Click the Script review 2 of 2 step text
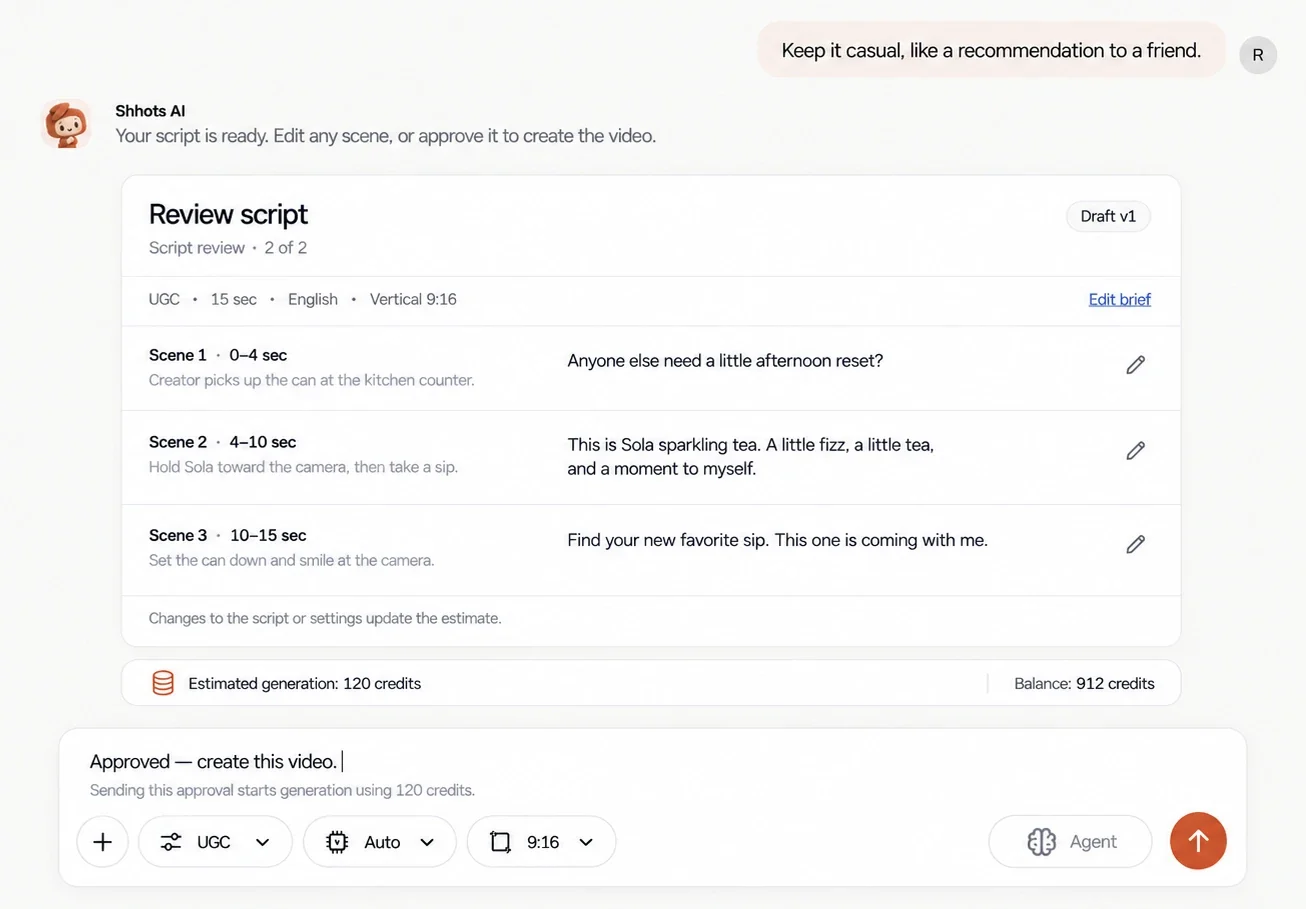Viewport: 1306px width, 909px height. tap(228, 248)
